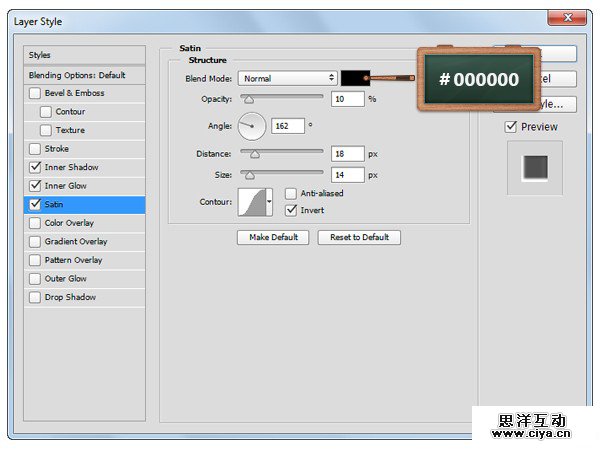Enable the Contour sub-effect checkbox
The height and width of the screenshot is (449, 600).
point(46,112)
